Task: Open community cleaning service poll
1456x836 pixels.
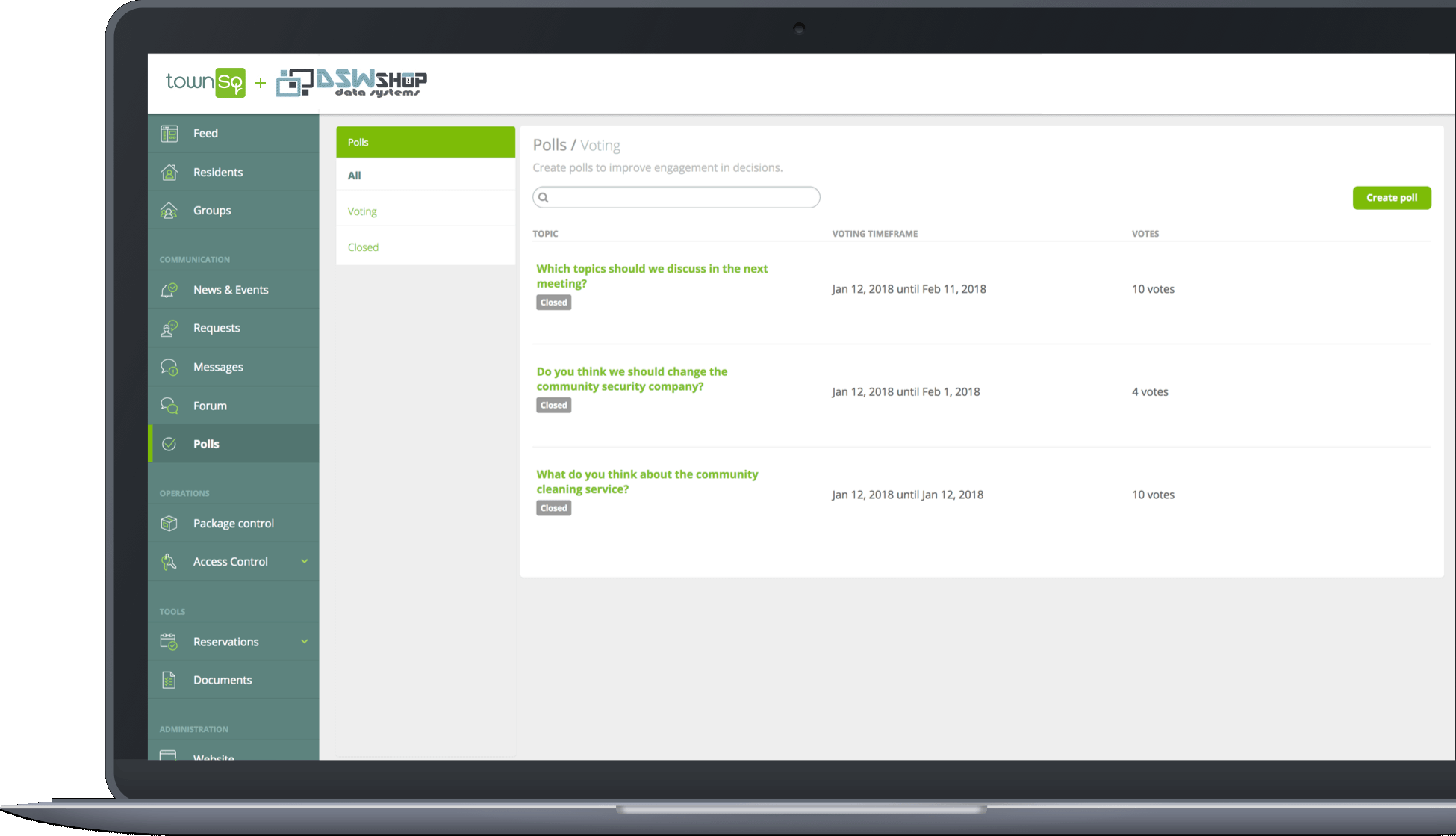Action: tap(647, 481)
